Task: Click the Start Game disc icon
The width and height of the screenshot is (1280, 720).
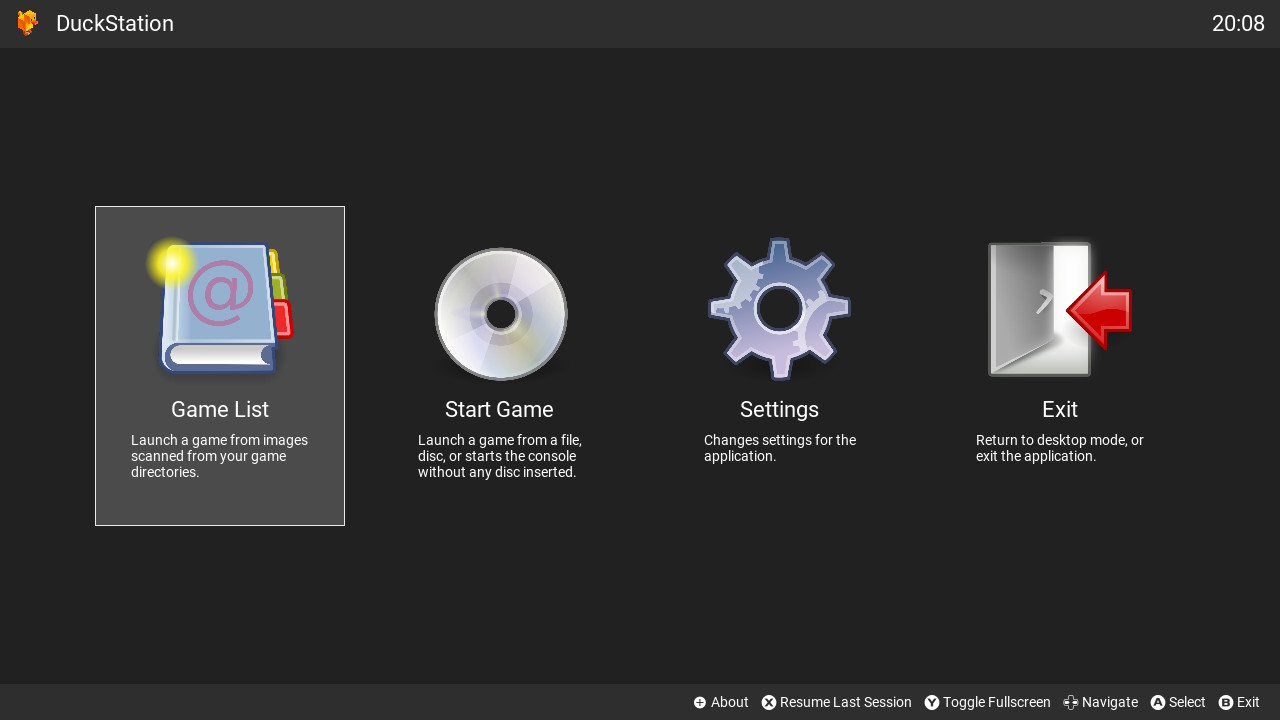Action: point(501,314)
